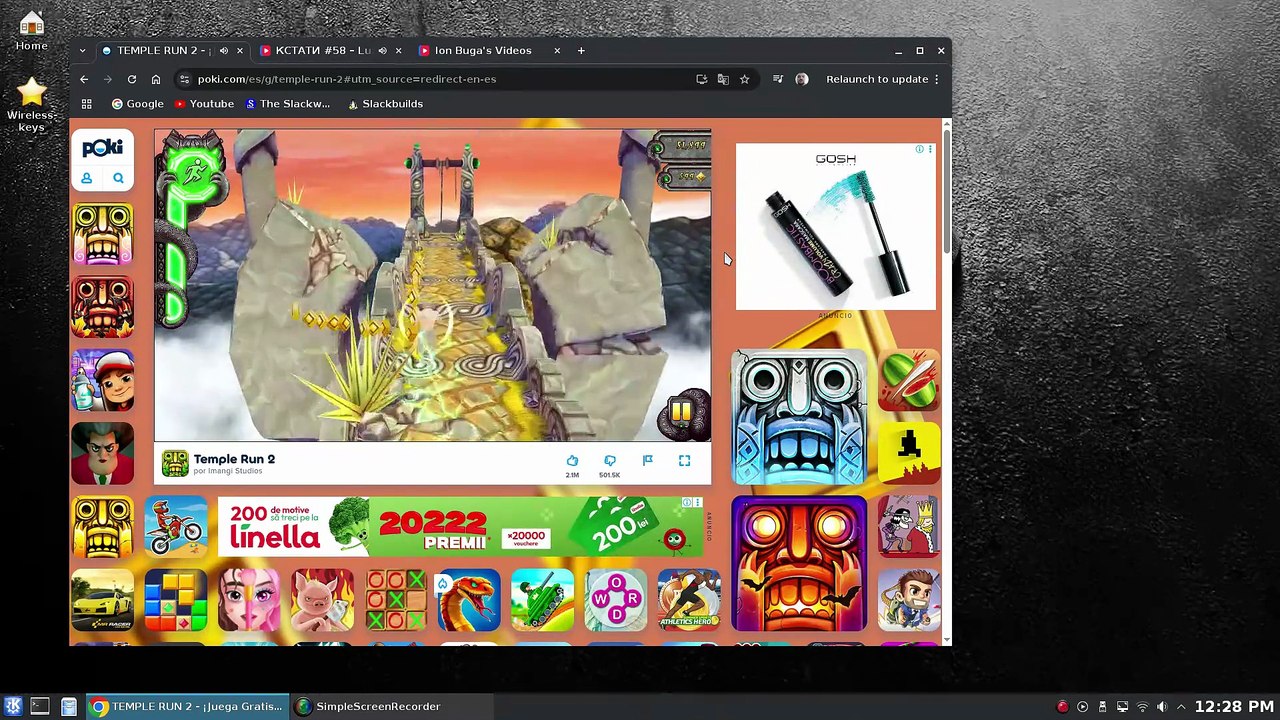Launch the terminal from the taskbar

tap(40, 707)
